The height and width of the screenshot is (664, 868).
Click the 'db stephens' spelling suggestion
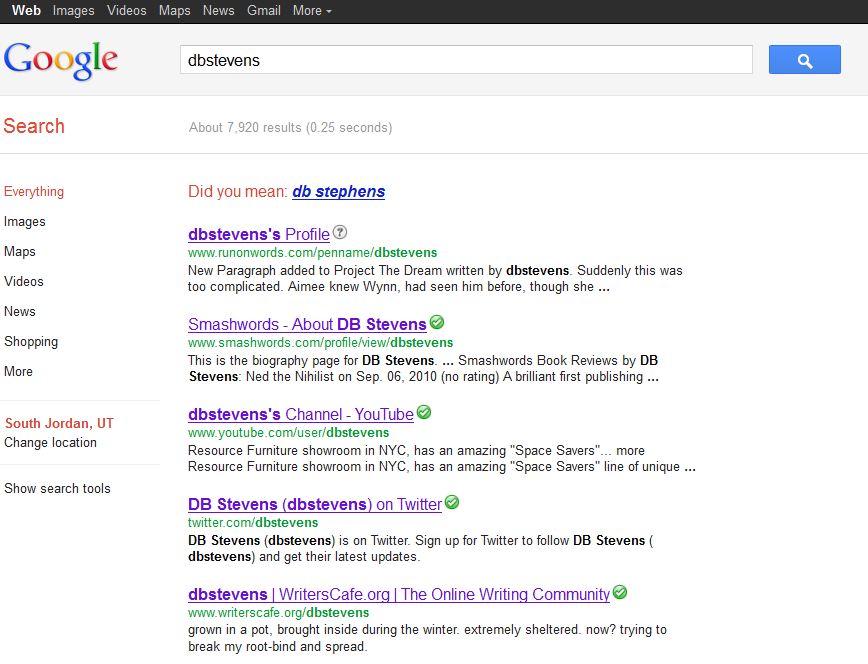[339, 192]
